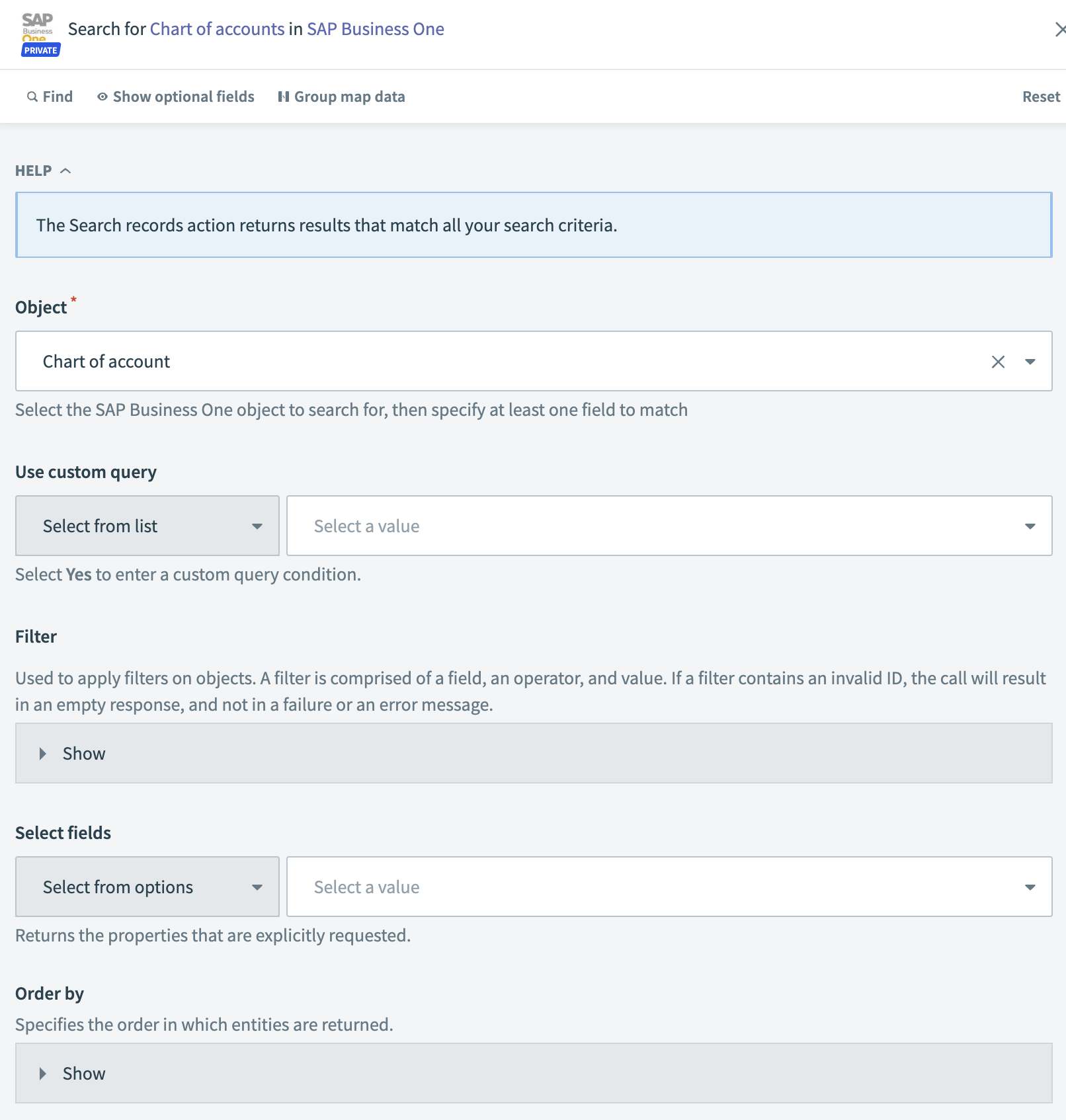Open the SAP Business One link in header
This screenshot has height=1120, width=1066.
click(x=375, y=28)
